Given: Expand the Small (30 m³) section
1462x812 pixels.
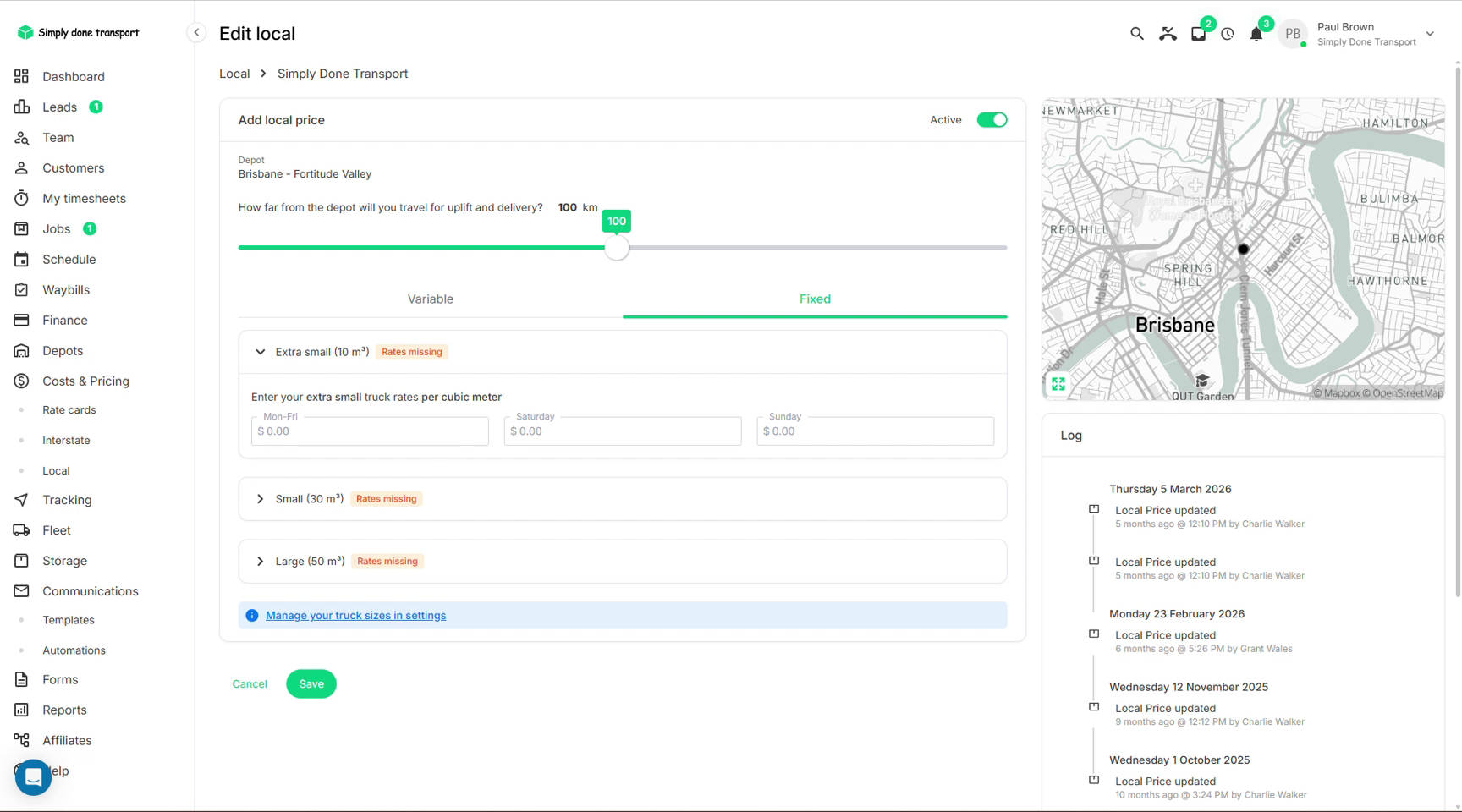Looking at the screenshot, I should [x=261, y=499].
